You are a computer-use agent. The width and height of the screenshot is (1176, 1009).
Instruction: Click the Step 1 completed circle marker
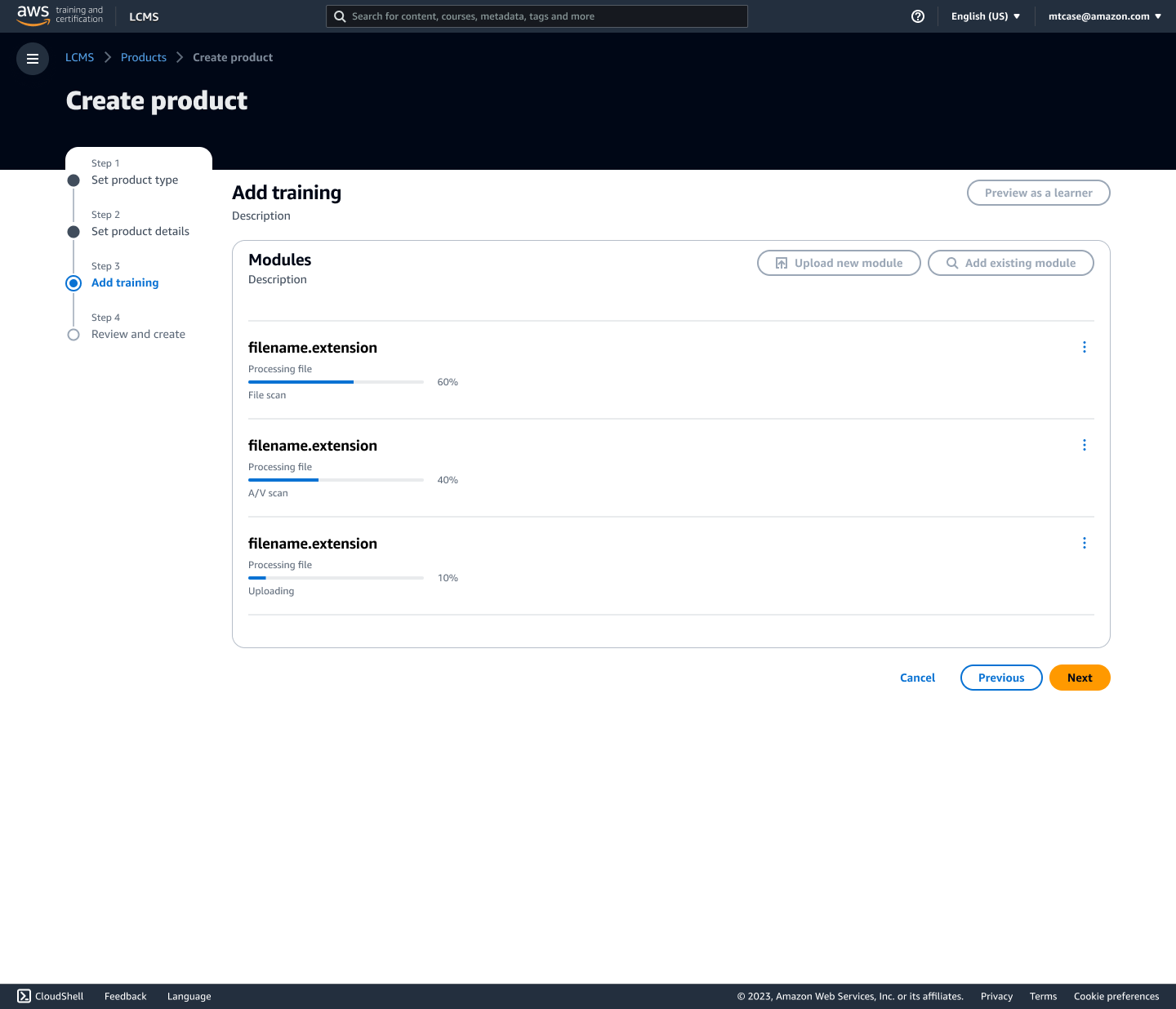click(73, 180)
